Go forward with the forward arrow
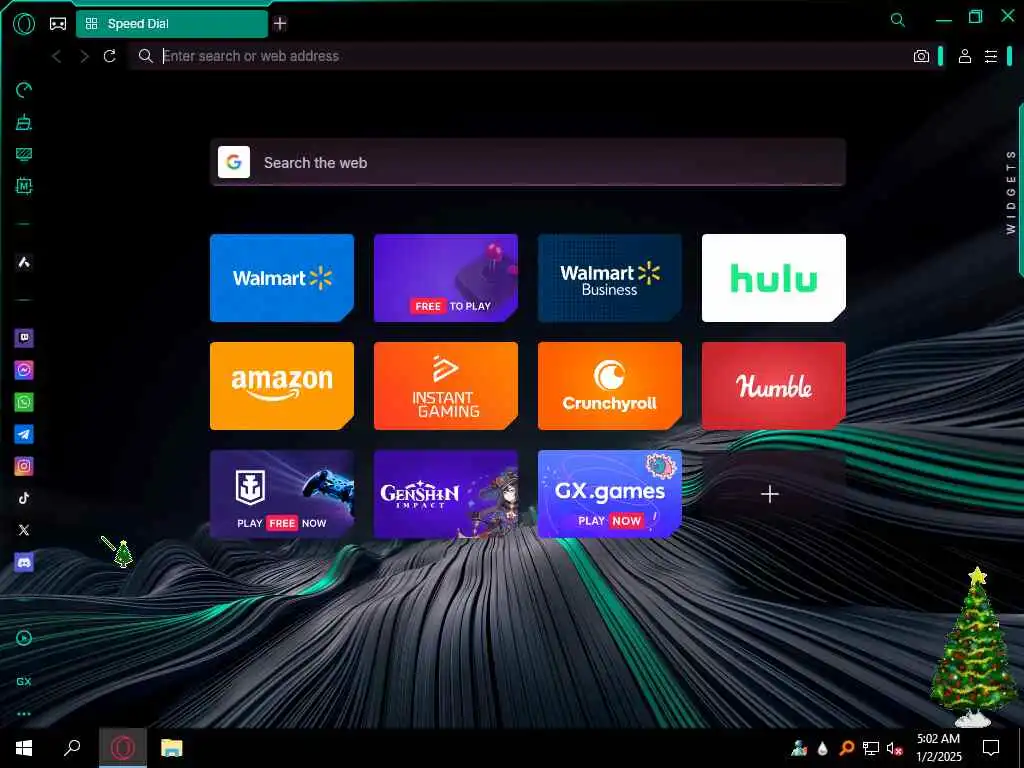This screenshot has height=768, width=1024. 84,56
